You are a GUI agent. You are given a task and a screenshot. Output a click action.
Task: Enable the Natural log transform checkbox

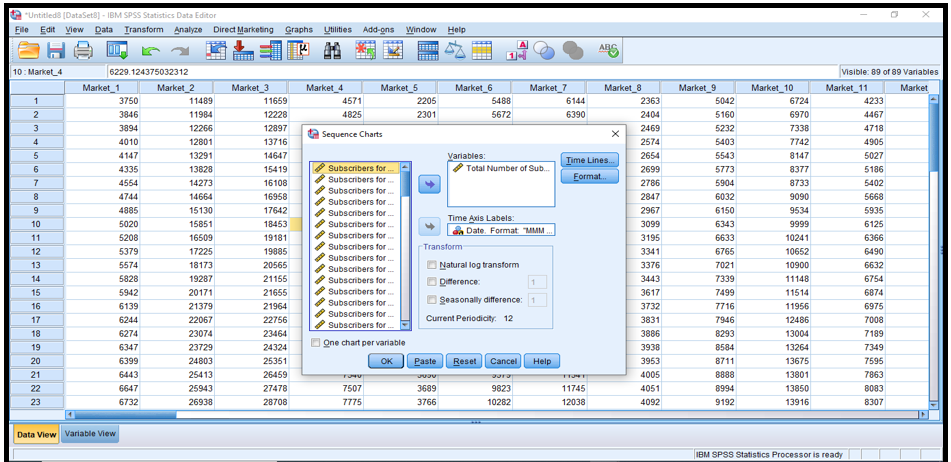coord(432,265)
